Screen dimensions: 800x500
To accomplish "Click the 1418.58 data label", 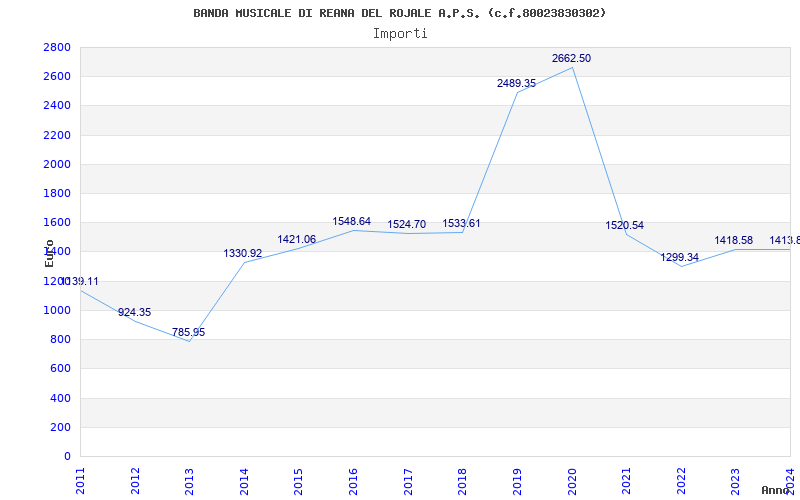I will (734, 240).
